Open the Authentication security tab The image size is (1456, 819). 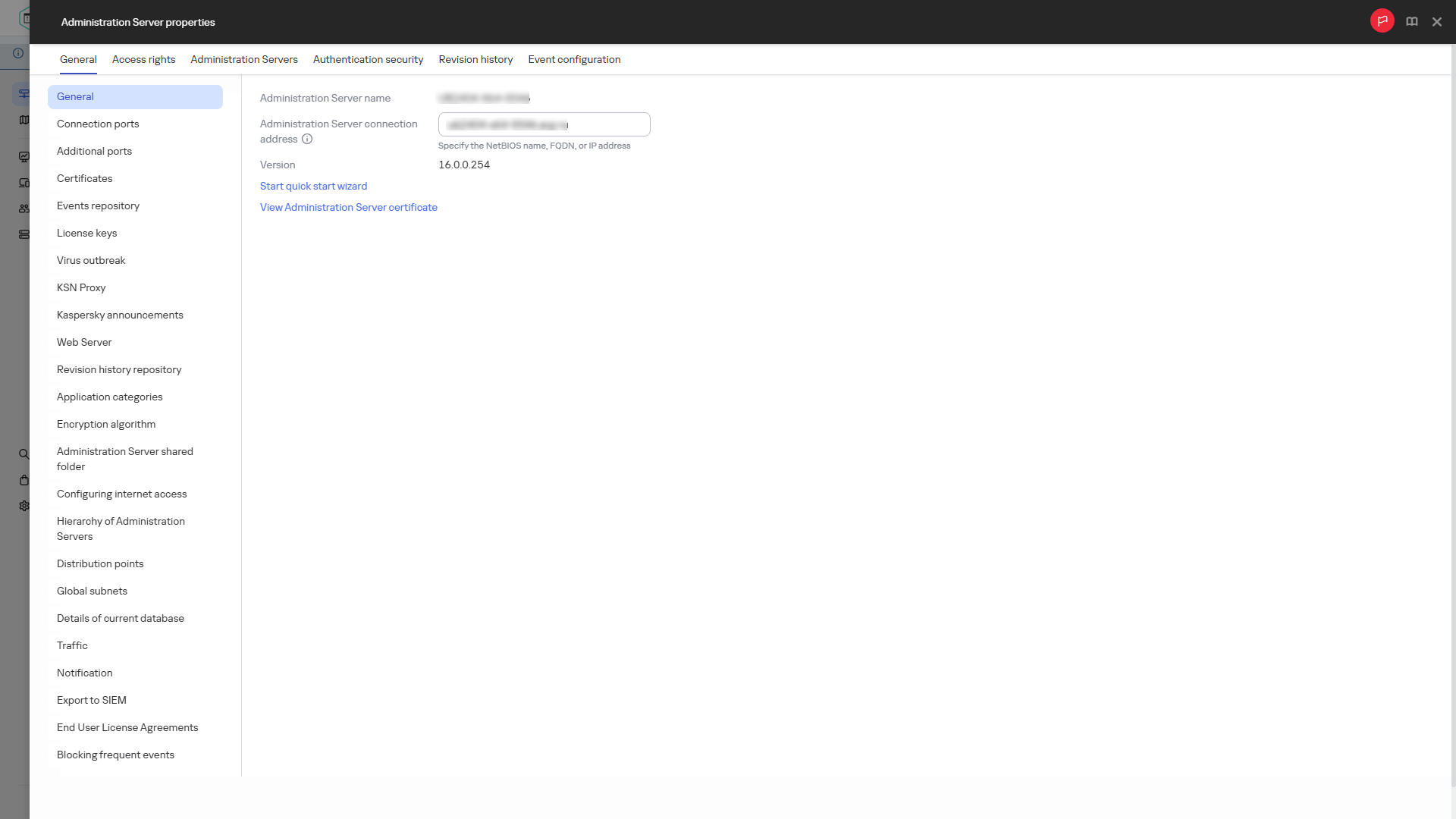point(368,60)
